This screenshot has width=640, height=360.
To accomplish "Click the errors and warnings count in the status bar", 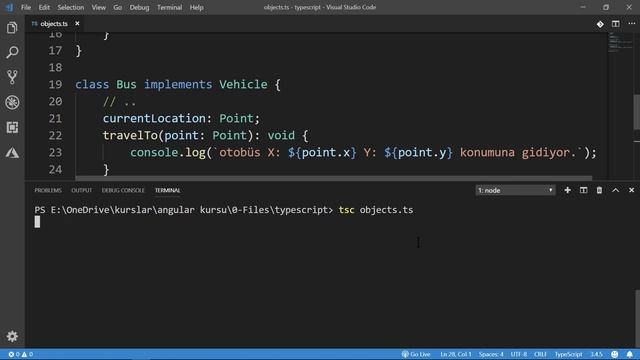I will tap(20, 354).
